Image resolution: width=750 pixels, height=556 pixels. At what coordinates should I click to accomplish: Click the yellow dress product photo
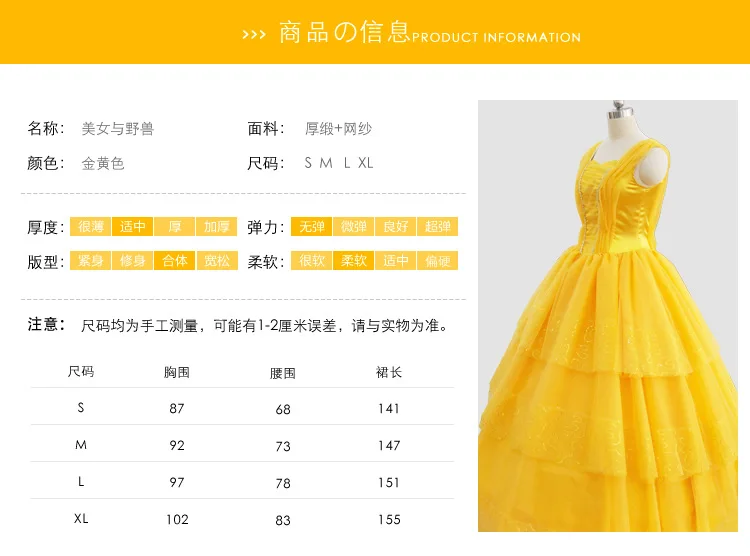[x=607, y=316]
